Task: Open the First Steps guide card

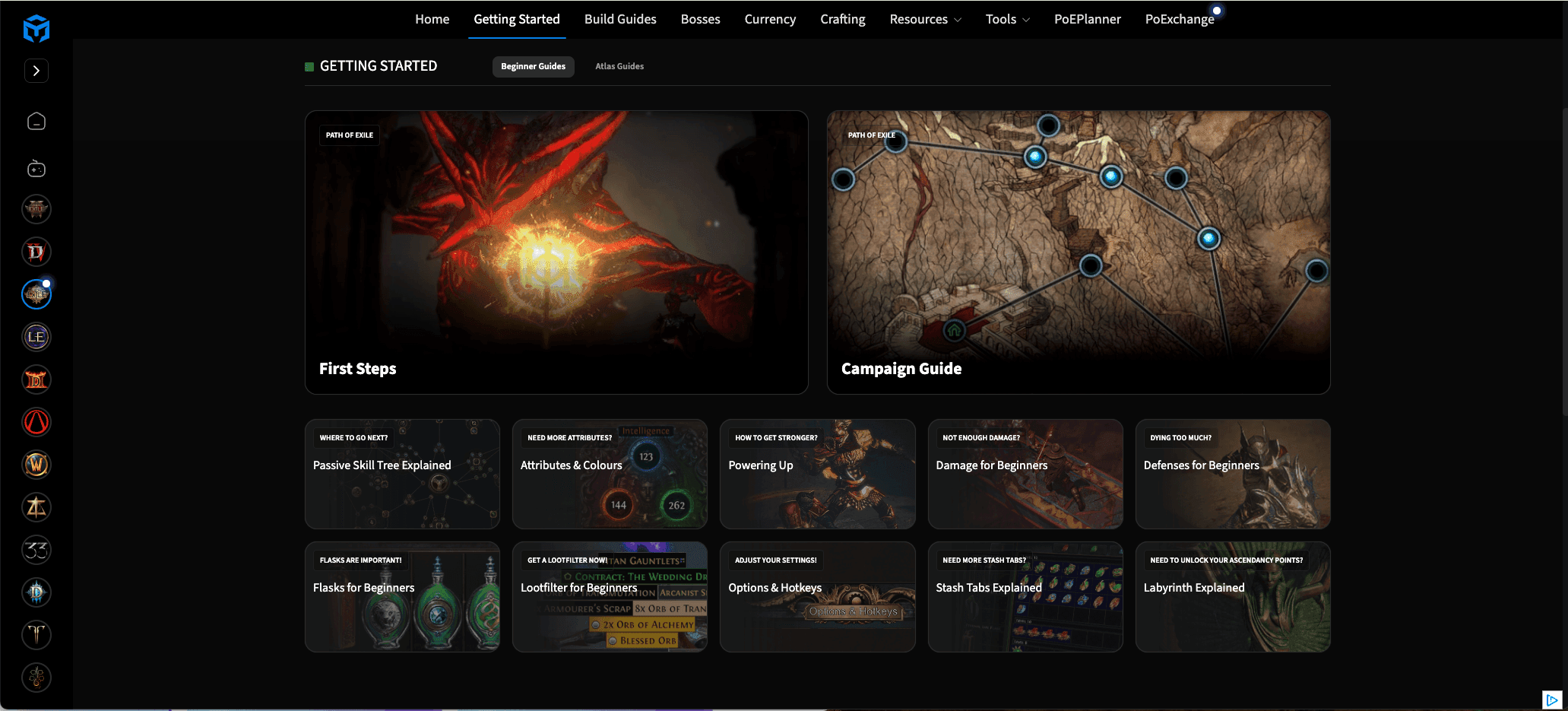Action: [556, 252]
